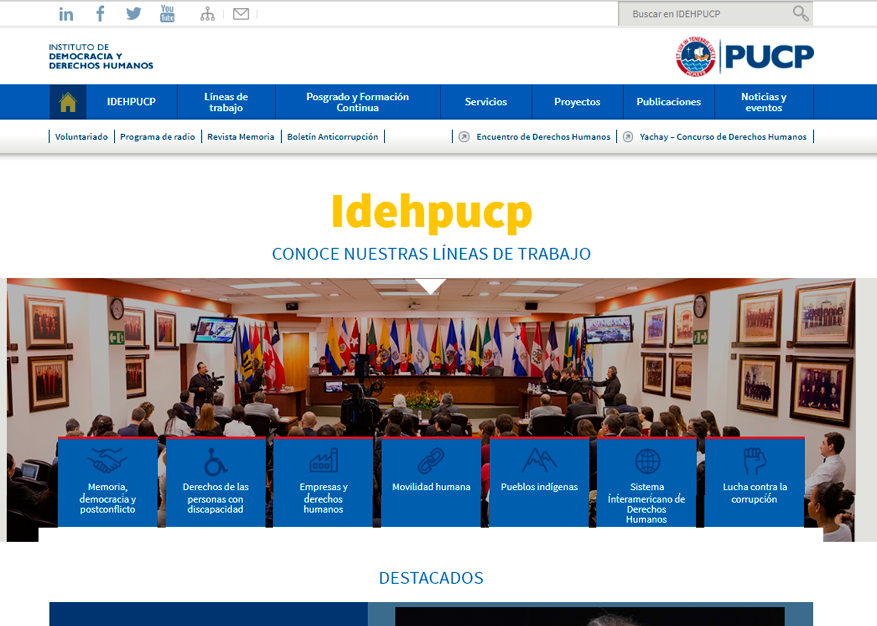Click the Facebook icon

100,13
